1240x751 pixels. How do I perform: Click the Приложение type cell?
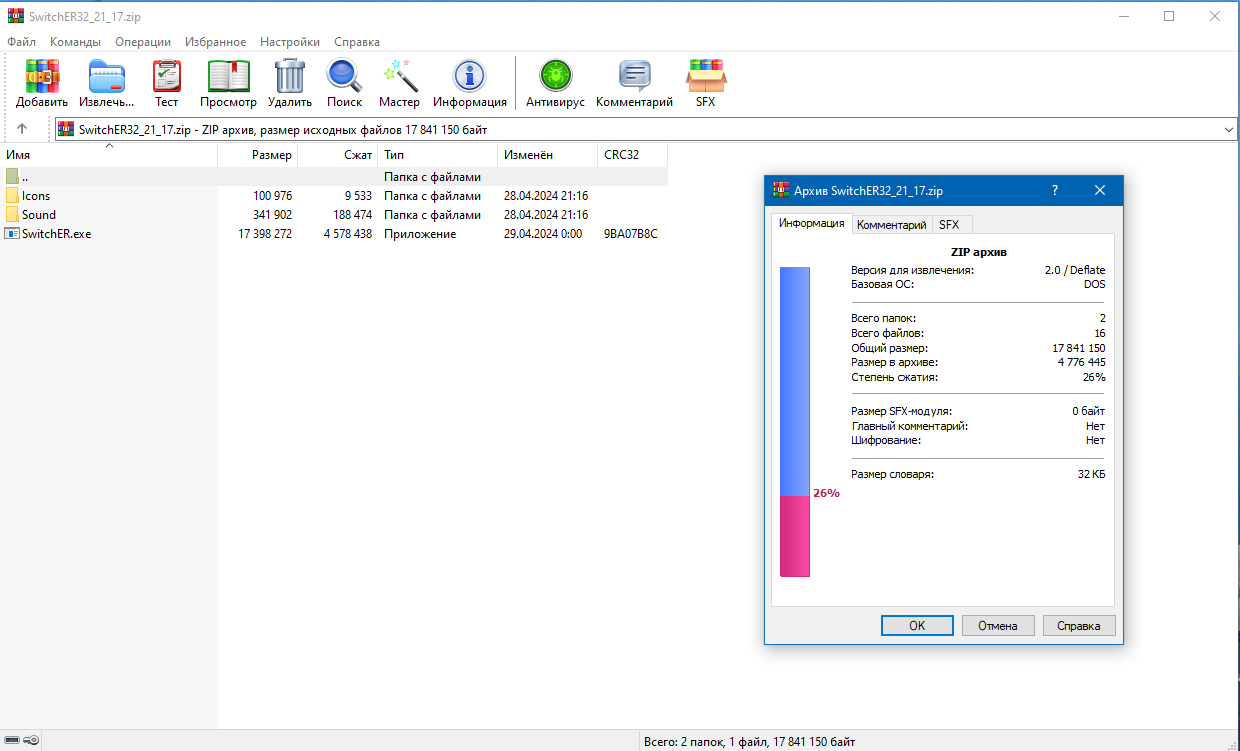420,234
